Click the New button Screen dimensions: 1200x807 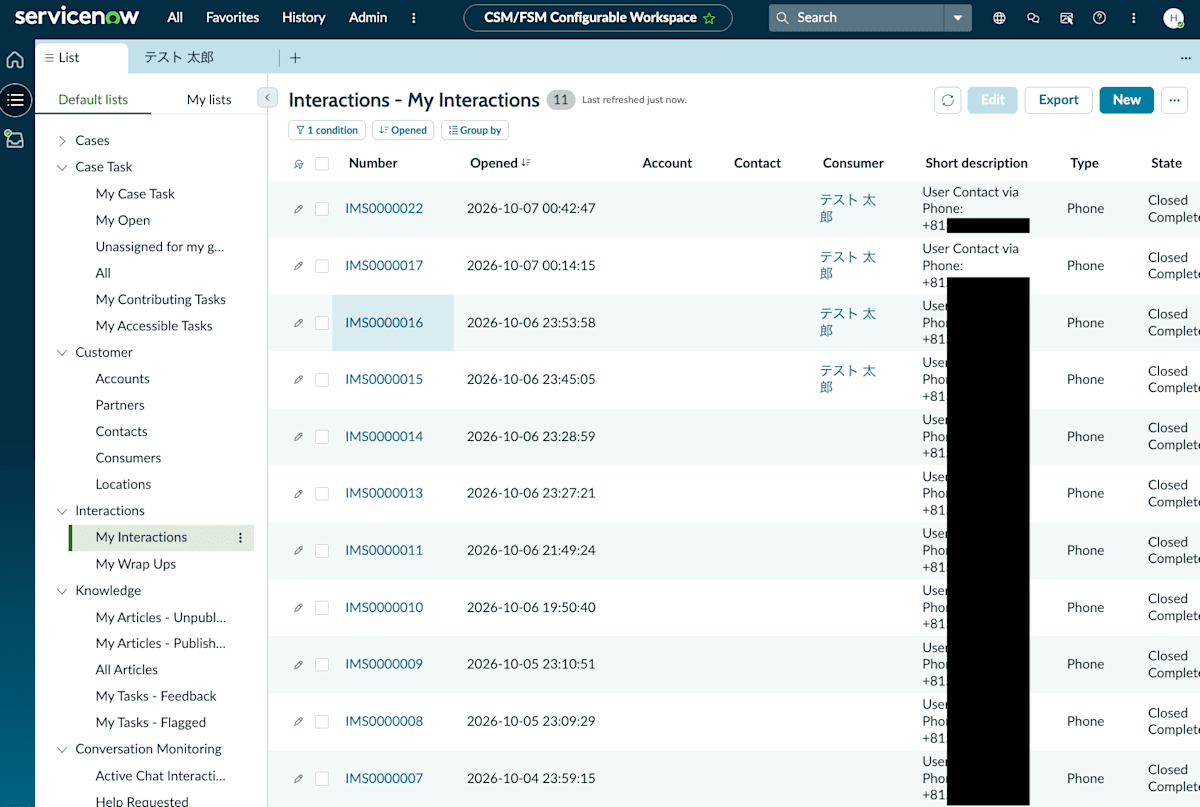pos(1126,100)
